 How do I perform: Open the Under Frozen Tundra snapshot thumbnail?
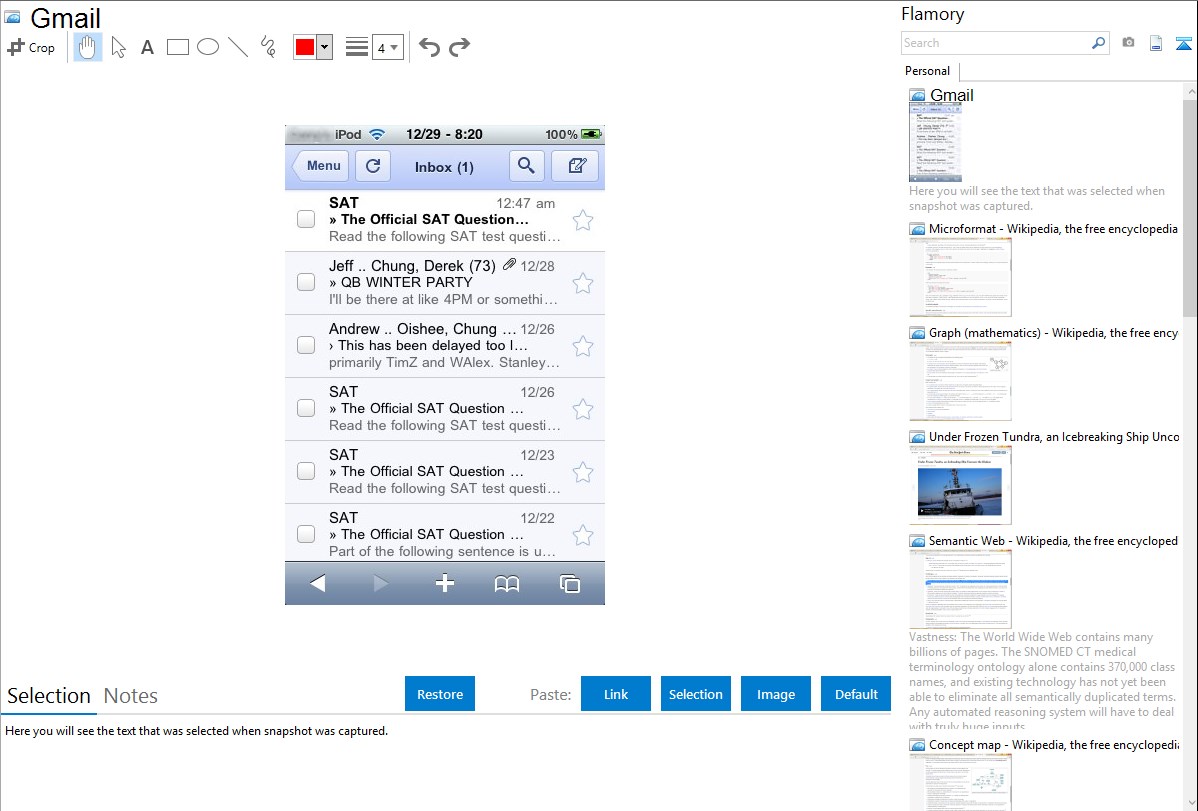coord(960,485)
